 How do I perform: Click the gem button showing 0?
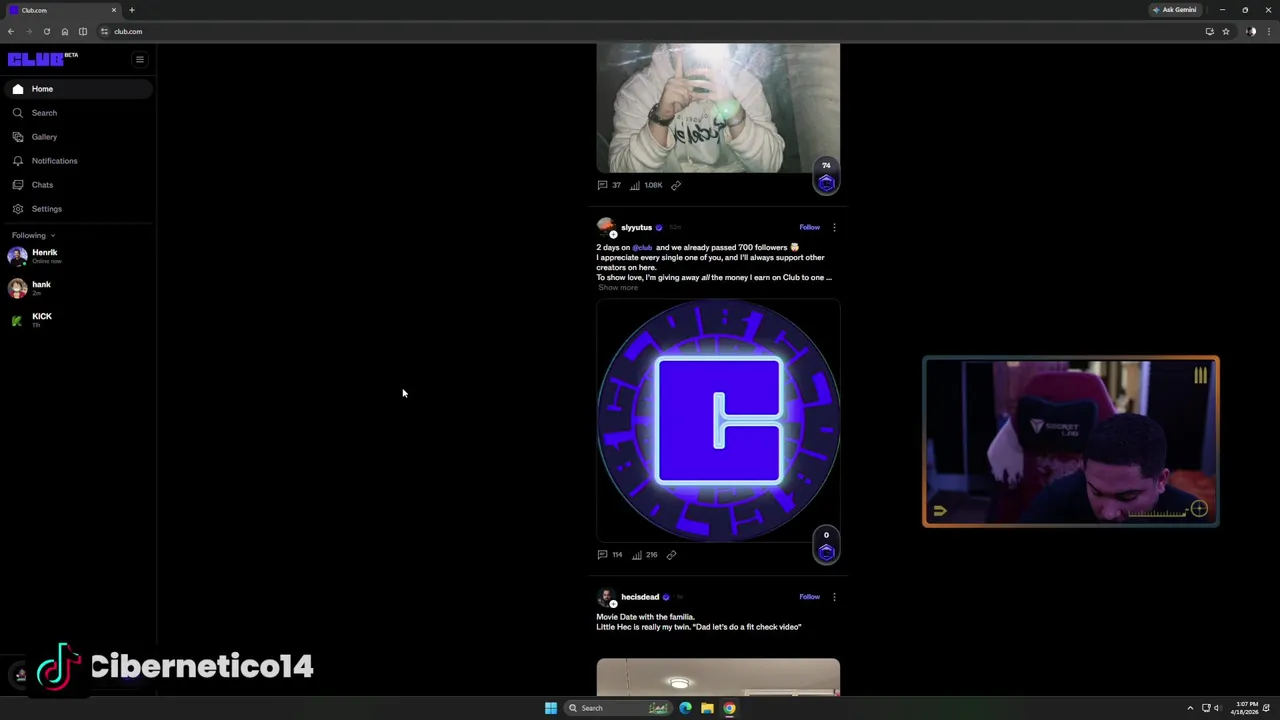click(x=826, y=546)
